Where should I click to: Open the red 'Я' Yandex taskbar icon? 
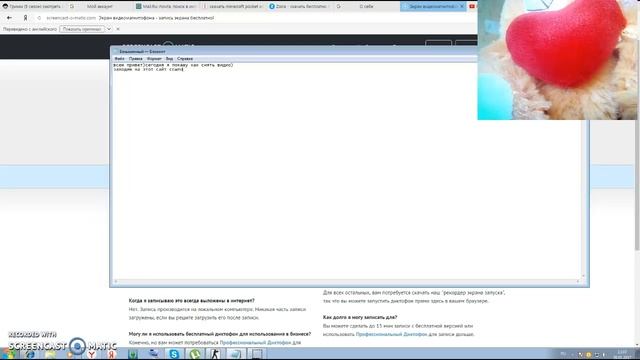[x=111, y=354]
